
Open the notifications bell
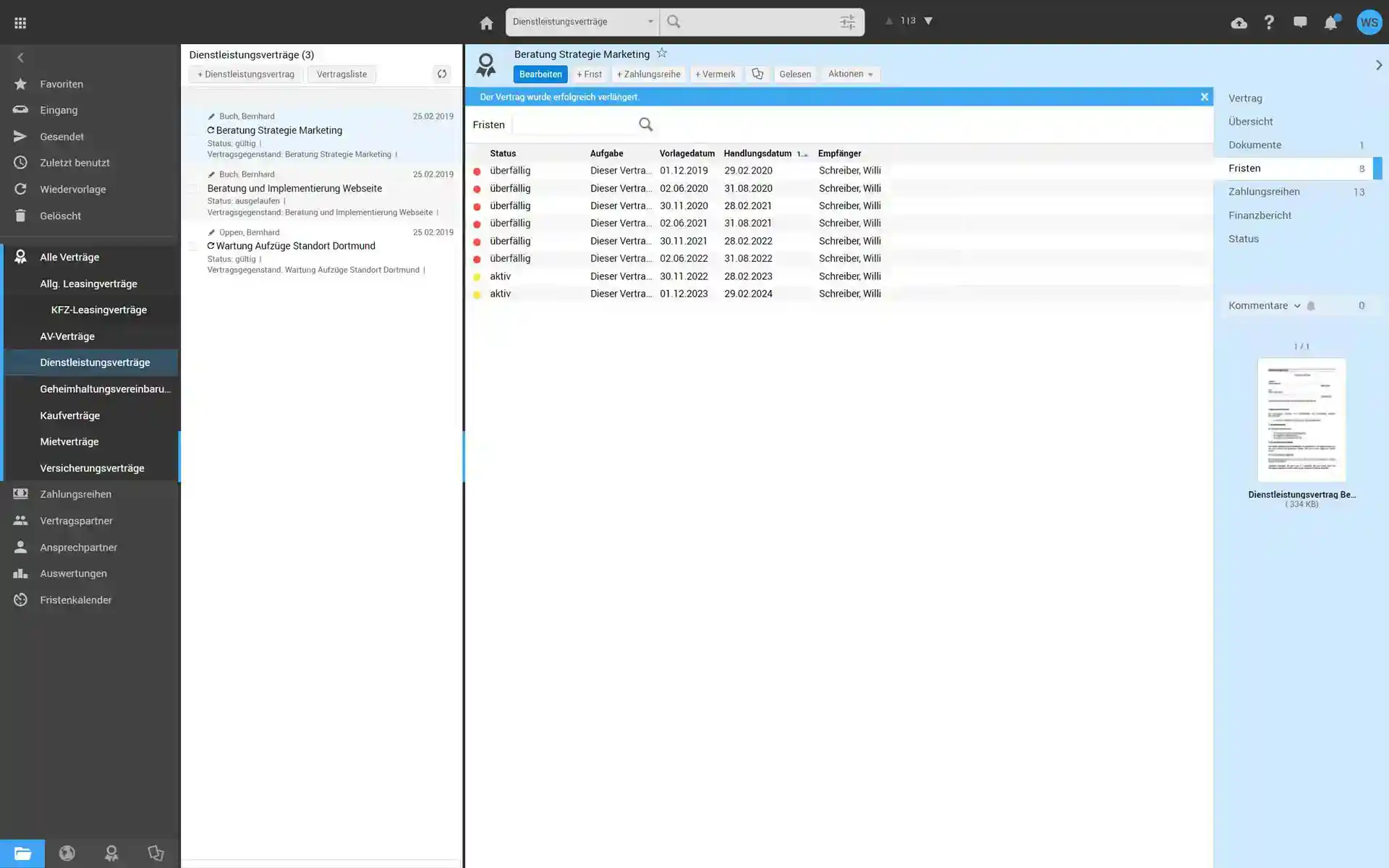[x=1330, y=23]
